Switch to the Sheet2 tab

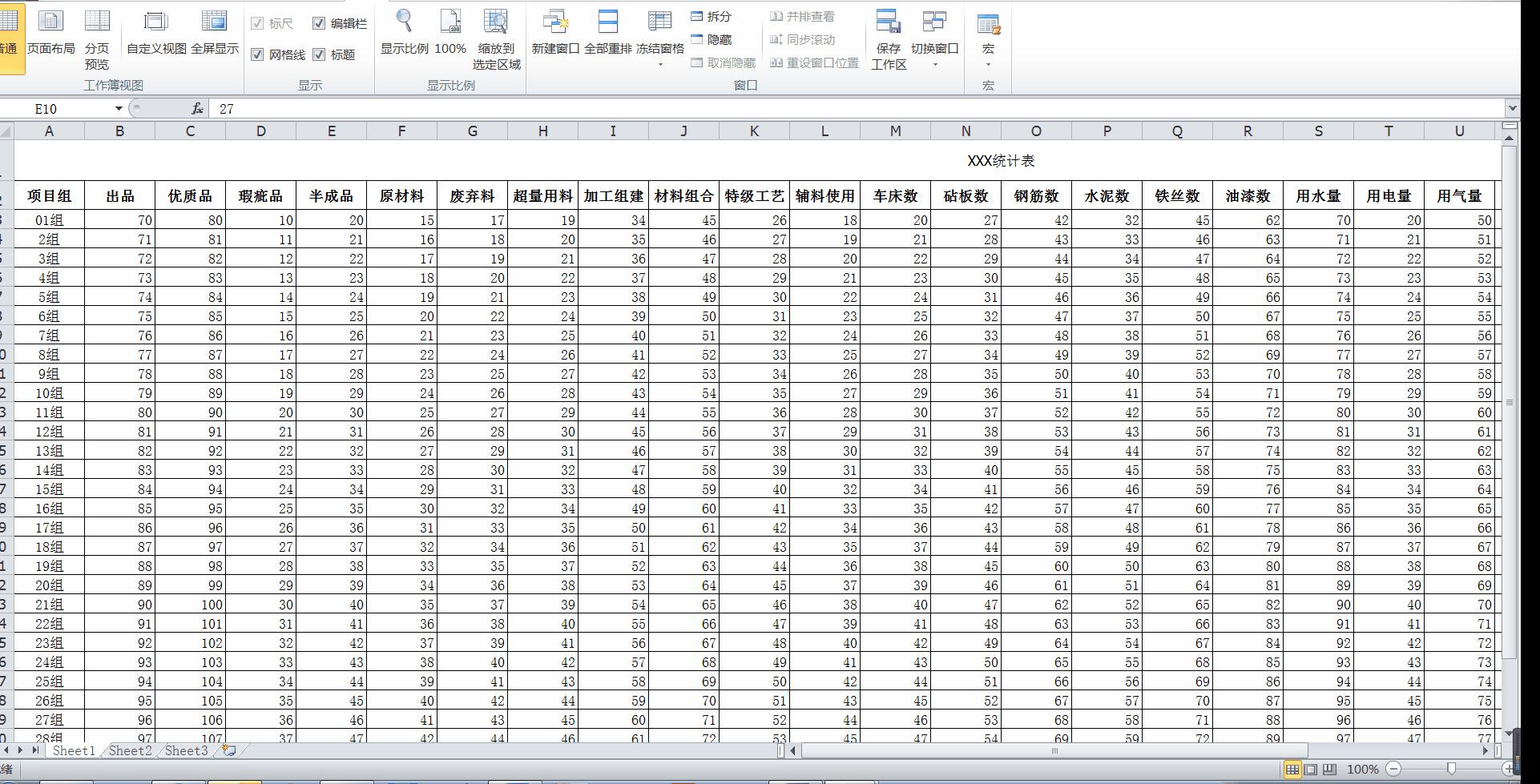130,750
